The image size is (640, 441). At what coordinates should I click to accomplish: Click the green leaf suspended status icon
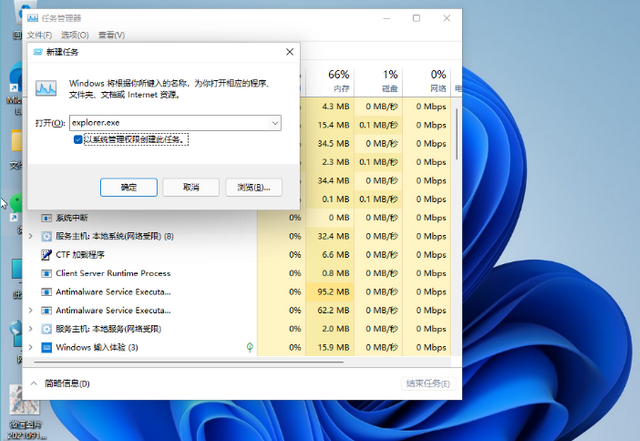click(x=250, y=347)
